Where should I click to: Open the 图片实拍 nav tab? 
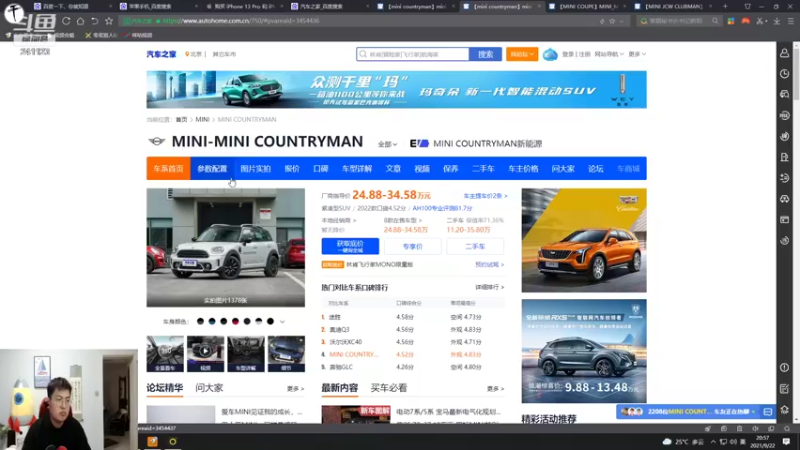pos(256,168)
